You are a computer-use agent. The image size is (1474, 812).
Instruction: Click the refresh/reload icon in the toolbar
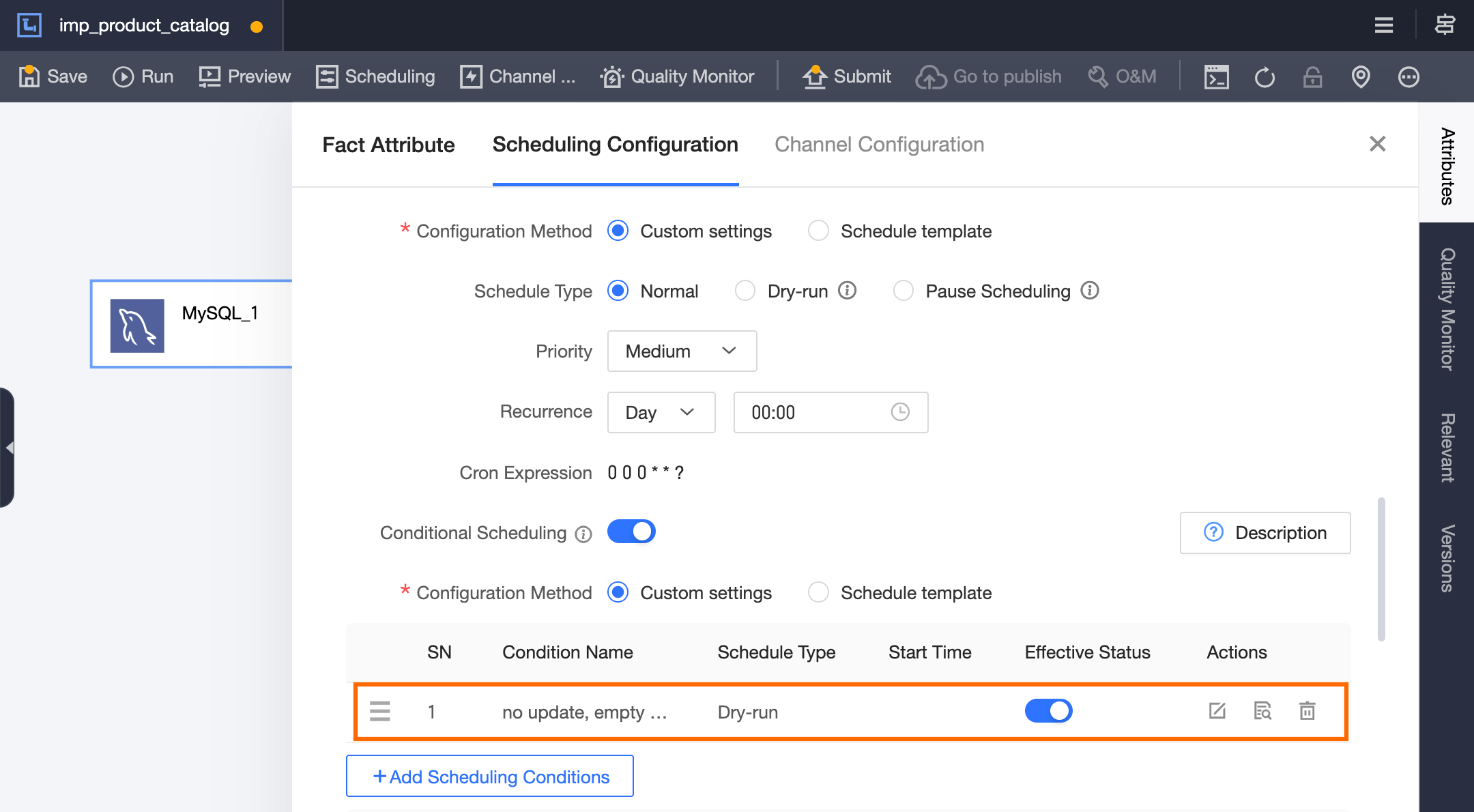(x=1265, y=77)
